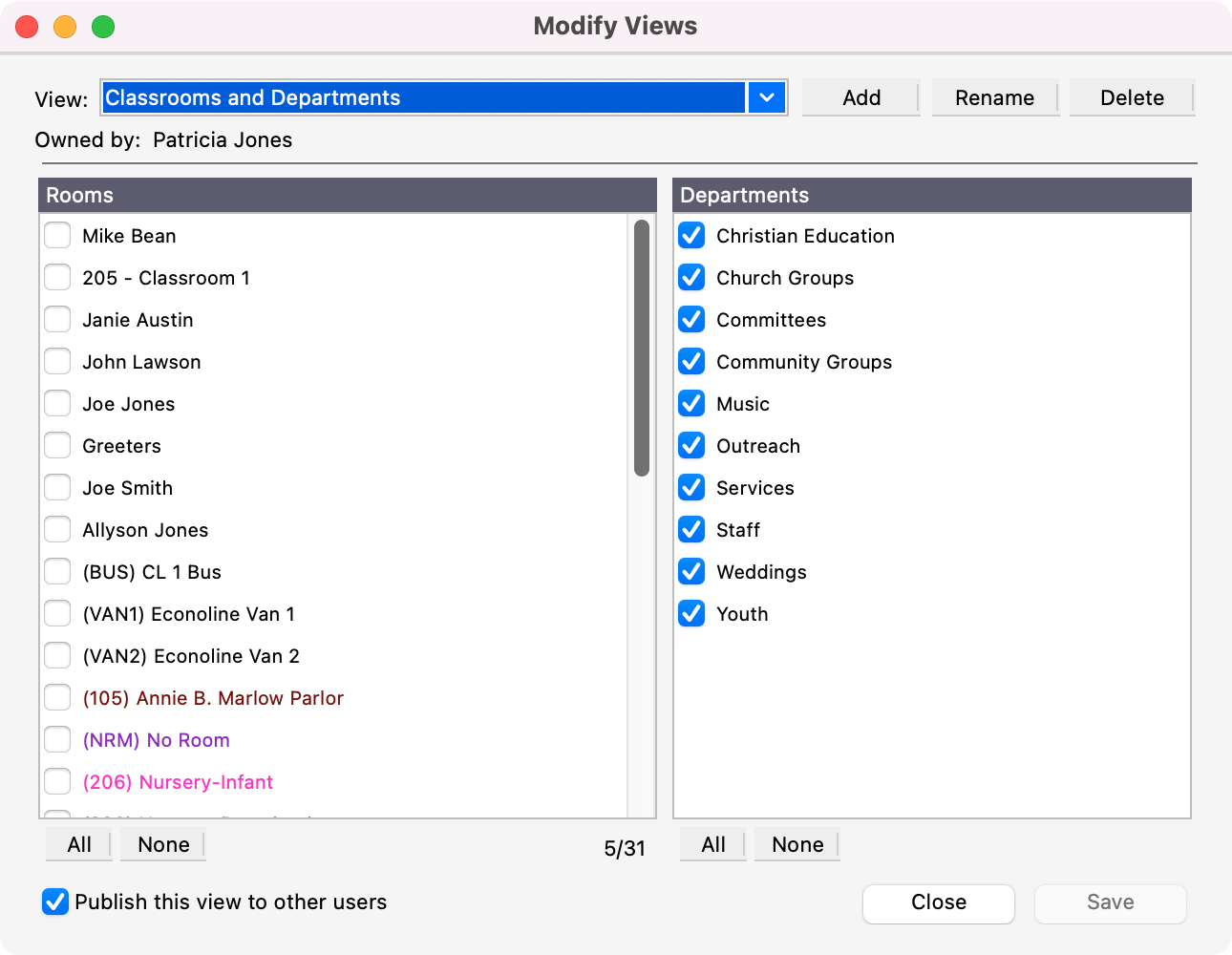
Task: Open the View dropdown arrow
Action: [767, 97]
